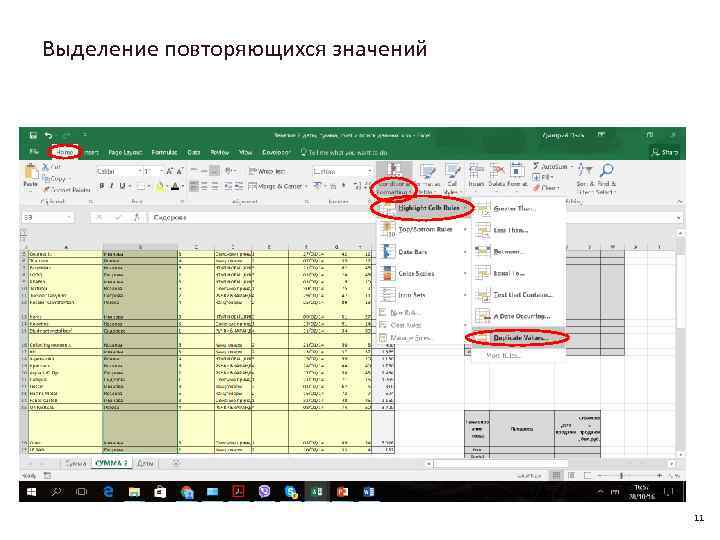This screenshot has height=540, width=720.
Task: Increase font size with the larger A icon
Action: [169, 171]
